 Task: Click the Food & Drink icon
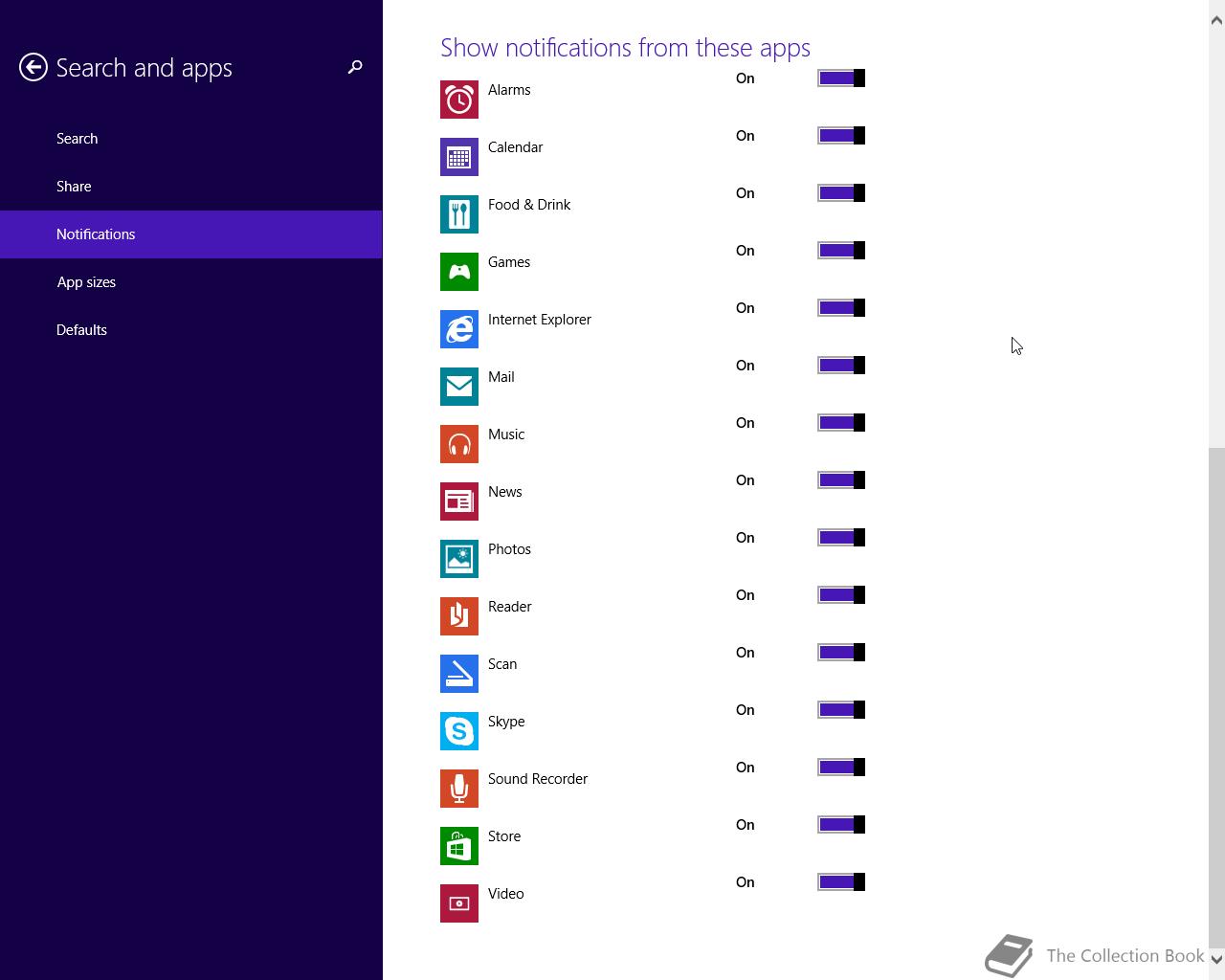pos(459,214)
